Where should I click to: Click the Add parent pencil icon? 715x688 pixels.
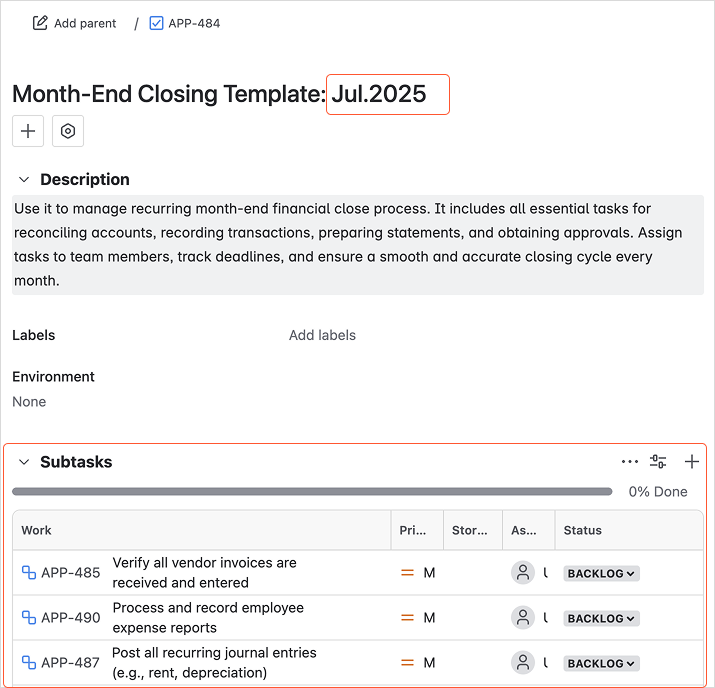pyautogui.click(x=40, y=23)
